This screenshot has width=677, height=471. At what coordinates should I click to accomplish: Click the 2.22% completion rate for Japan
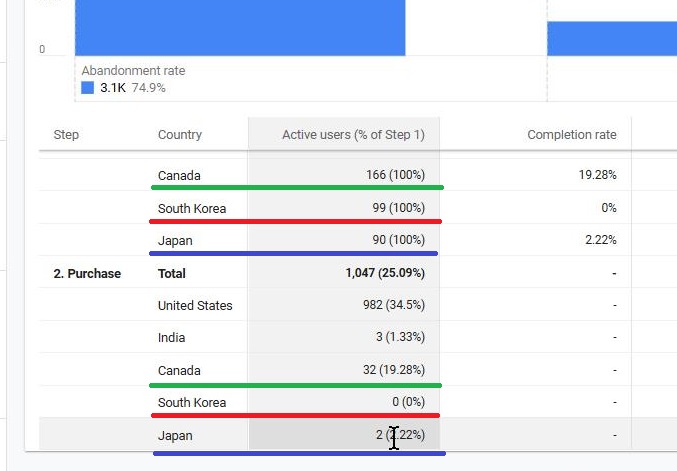click(601, 240)
